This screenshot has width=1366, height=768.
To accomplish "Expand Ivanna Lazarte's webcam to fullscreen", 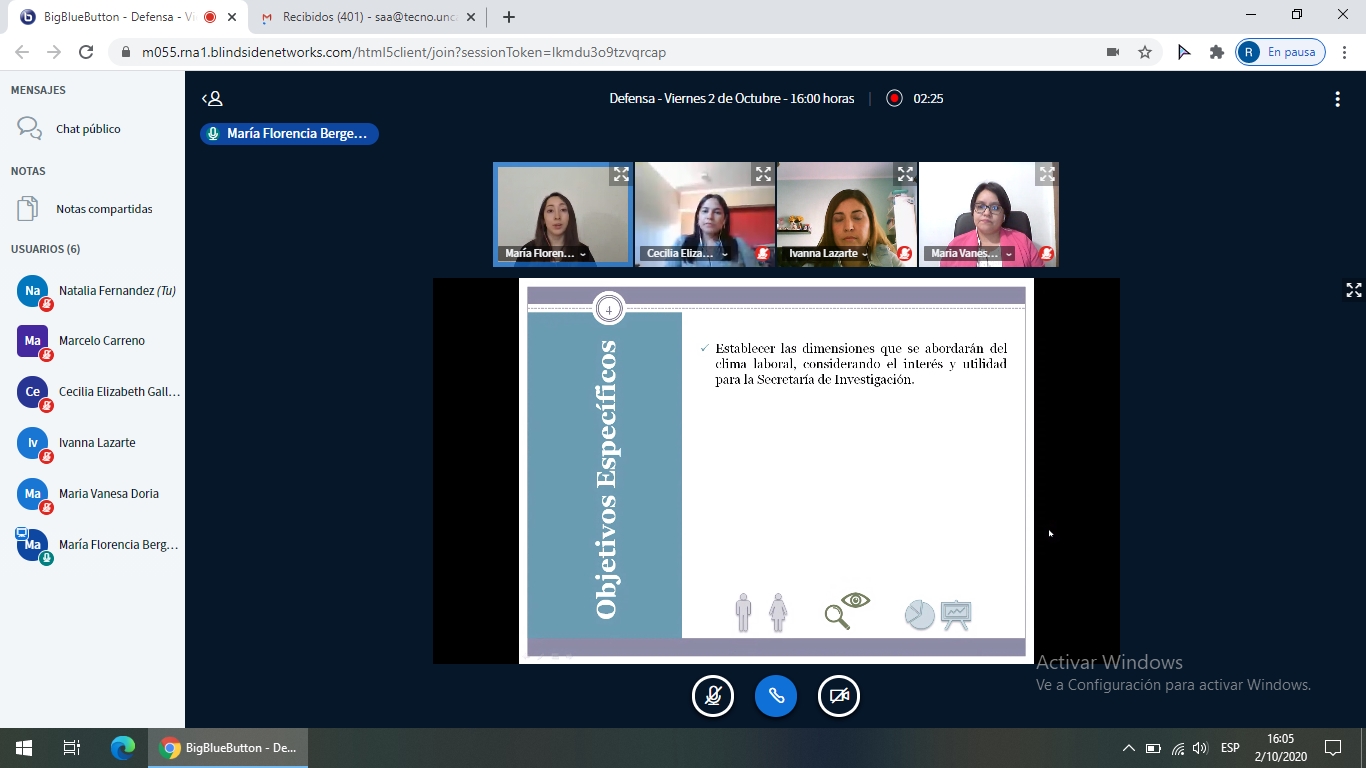I will coord(905,174).
